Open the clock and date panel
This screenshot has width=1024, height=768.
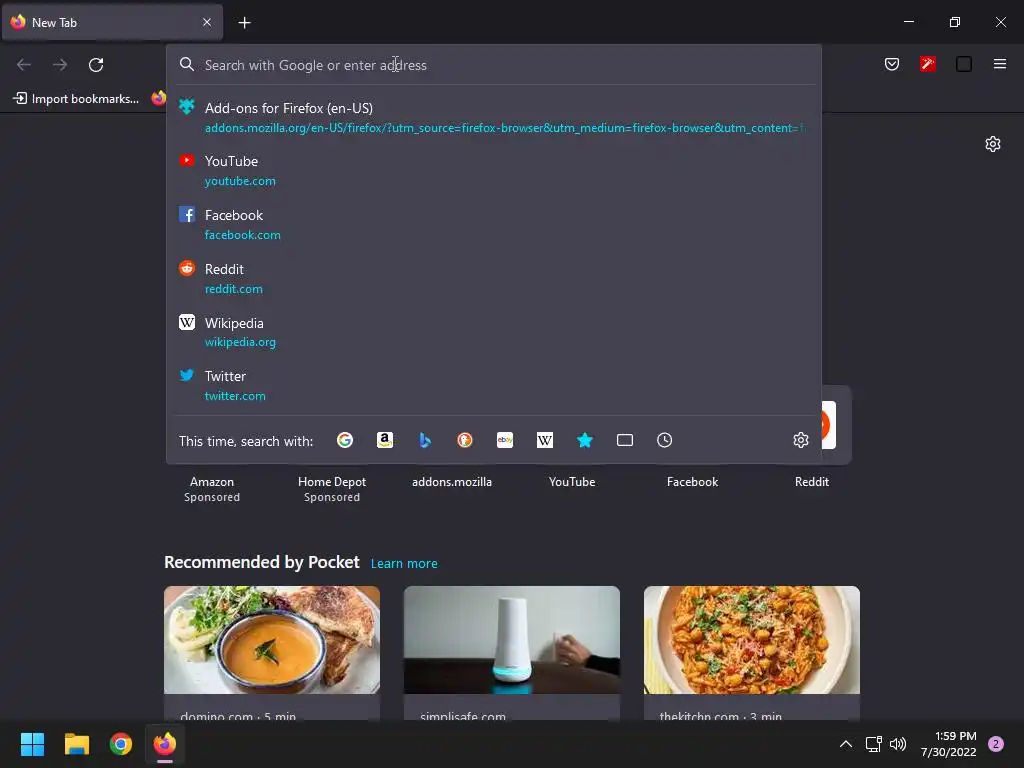coord(948,744)
